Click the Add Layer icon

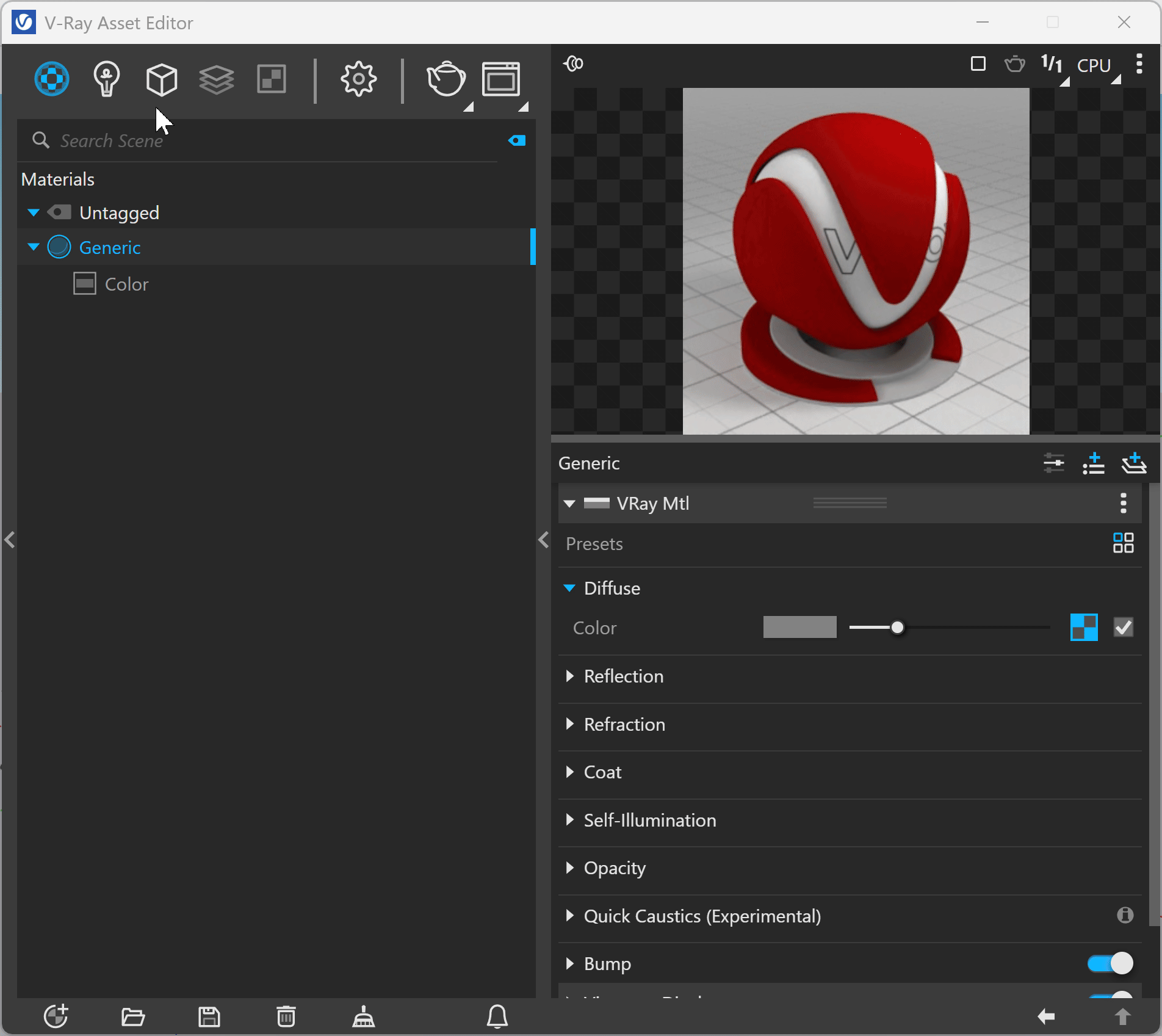pyautogui.click(x=1134, y=463)
